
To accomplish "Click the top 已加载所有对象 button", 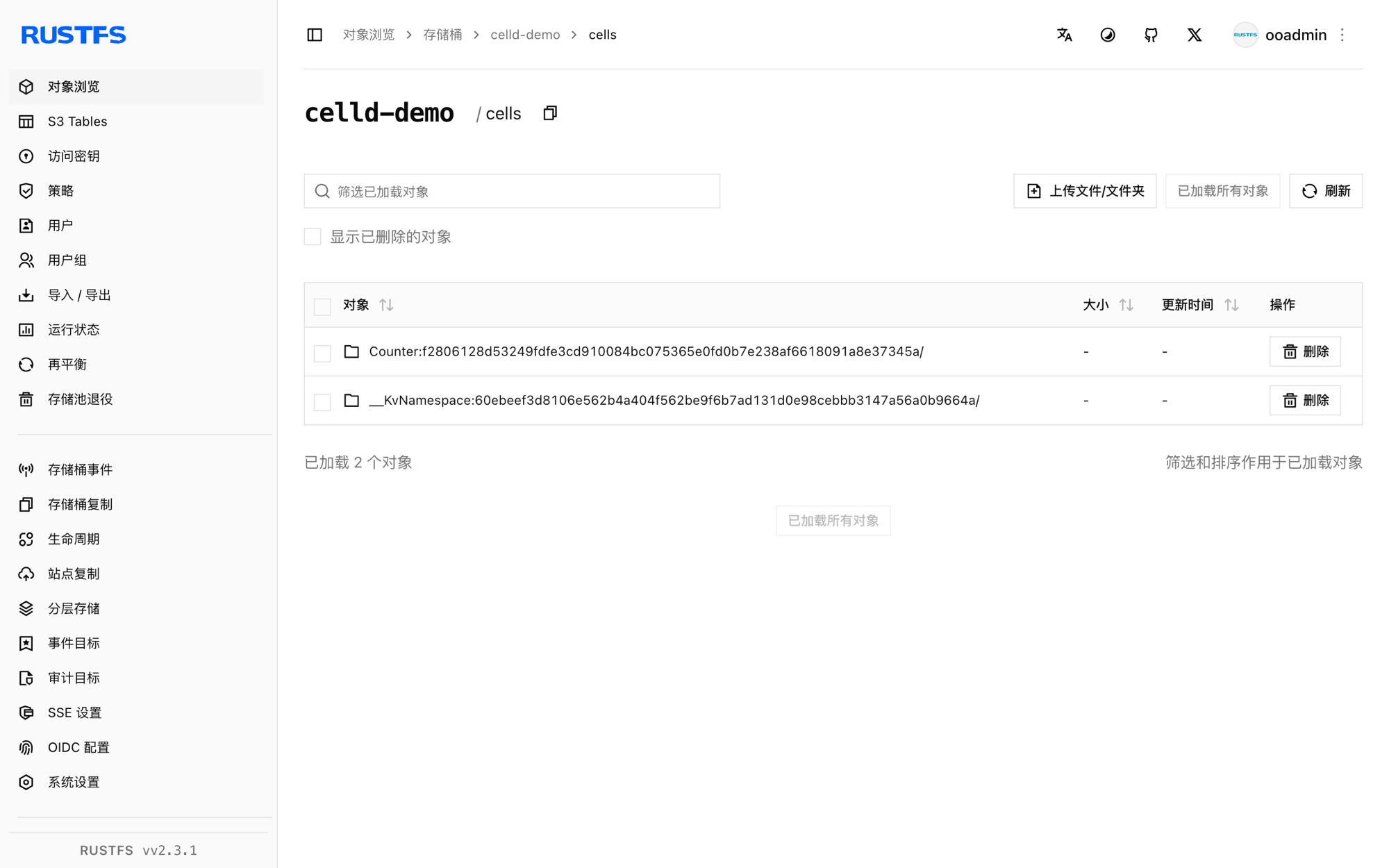I will tap(1222, 191).
